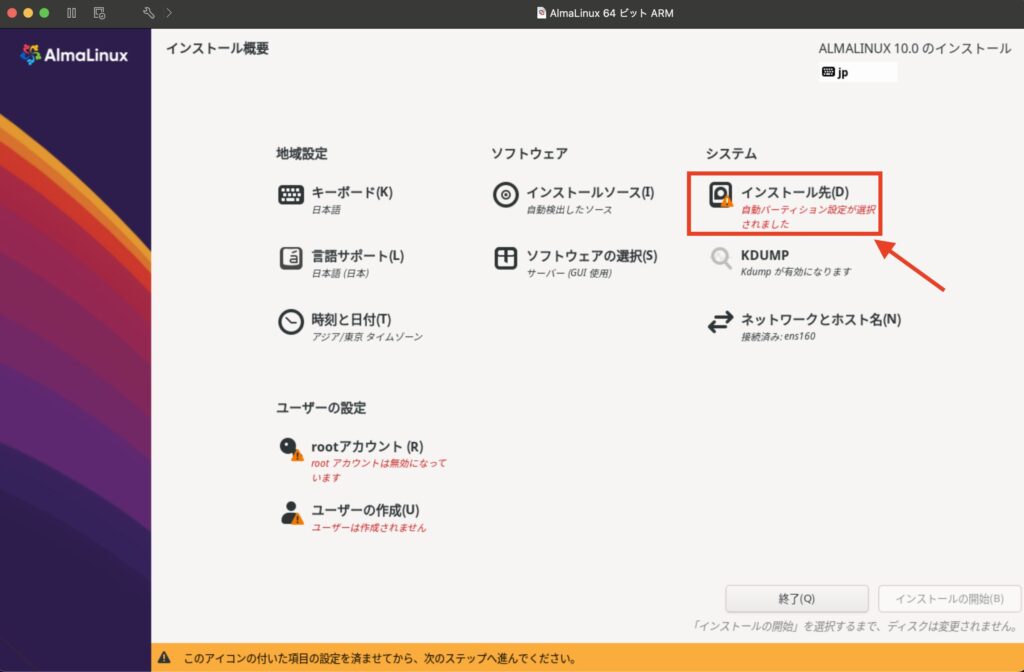Click the ユーザーの設定 section heading
The height and width of the screenshot is (672, 1024).
pyautogui.click(x=321, y=408)
